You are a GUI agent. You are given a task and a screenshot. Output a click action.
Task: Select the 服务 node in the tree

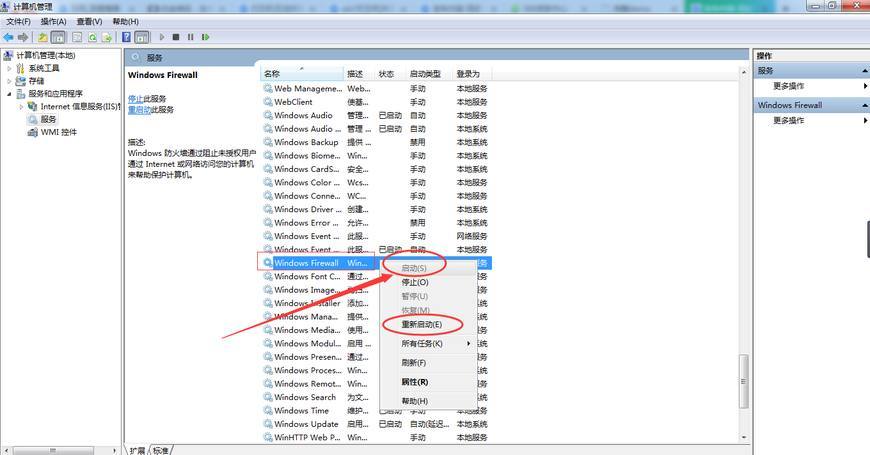pyautogui.click(x=42, y=119)
